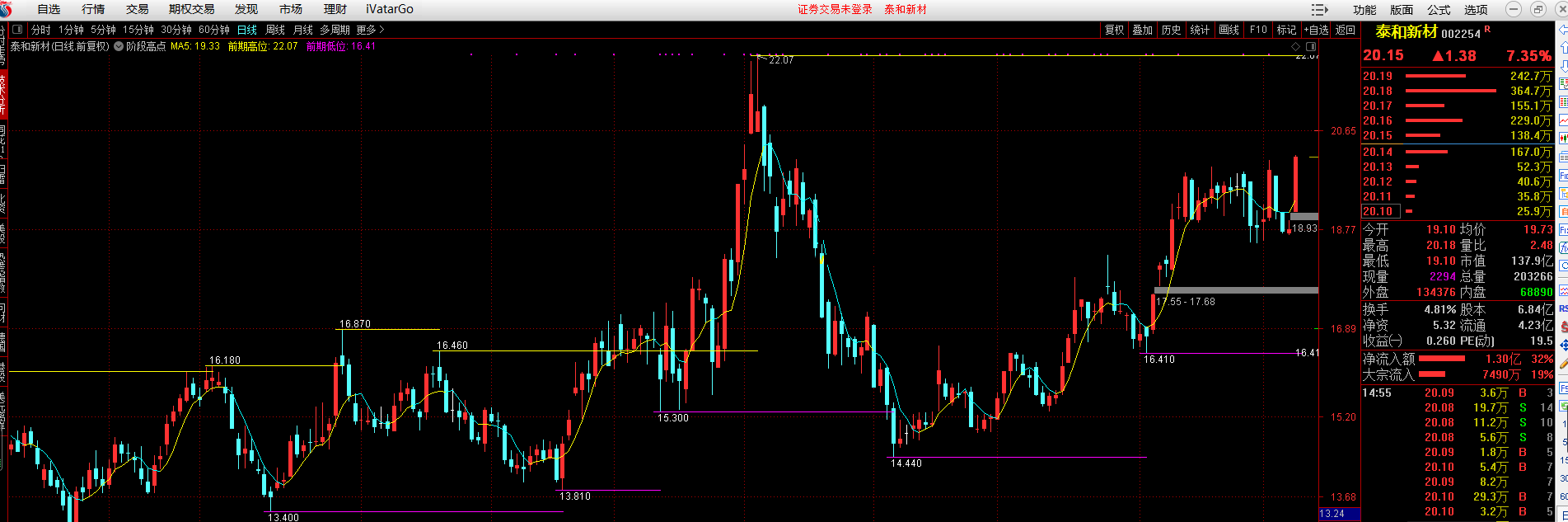The height and width of the screenshot is (522, 1568).
Task: Click the list-with-arrow icon beside 功能
Action: click(x=1320, y=10)
